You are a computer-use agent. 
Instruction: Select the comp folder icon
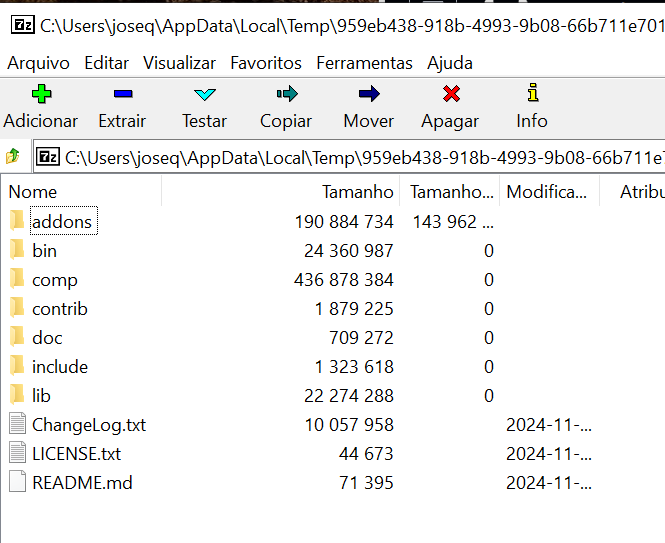click(x=17, y=280)
